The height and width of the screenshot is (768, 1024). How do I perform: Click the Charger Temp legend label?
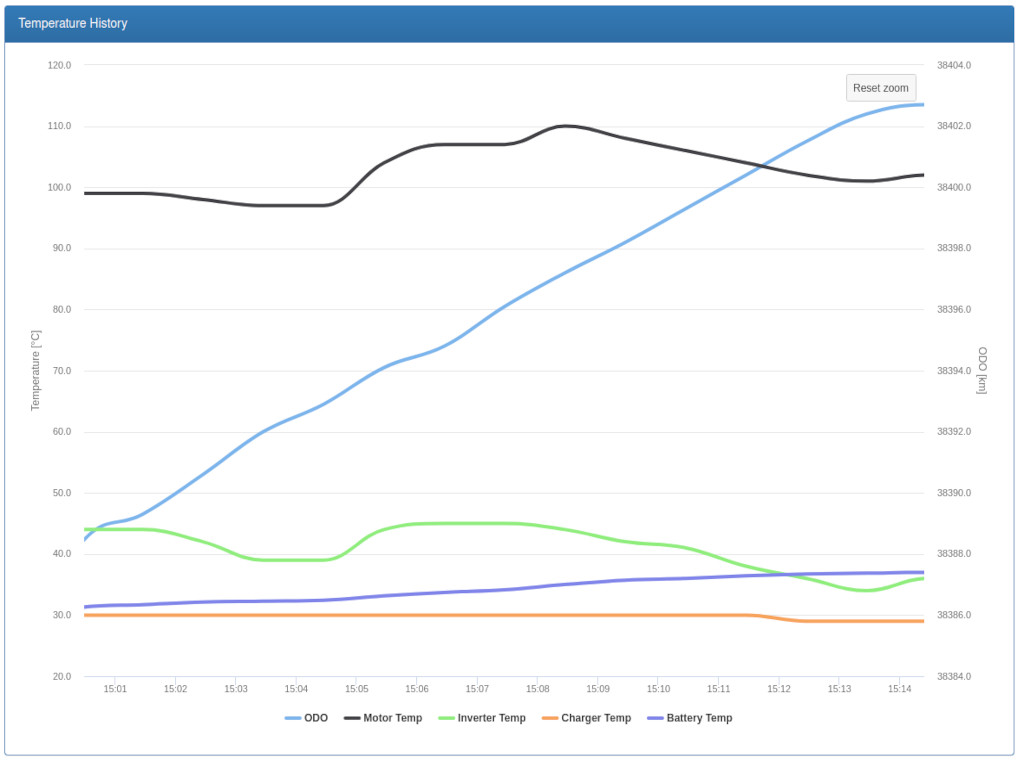click(596, 718)
